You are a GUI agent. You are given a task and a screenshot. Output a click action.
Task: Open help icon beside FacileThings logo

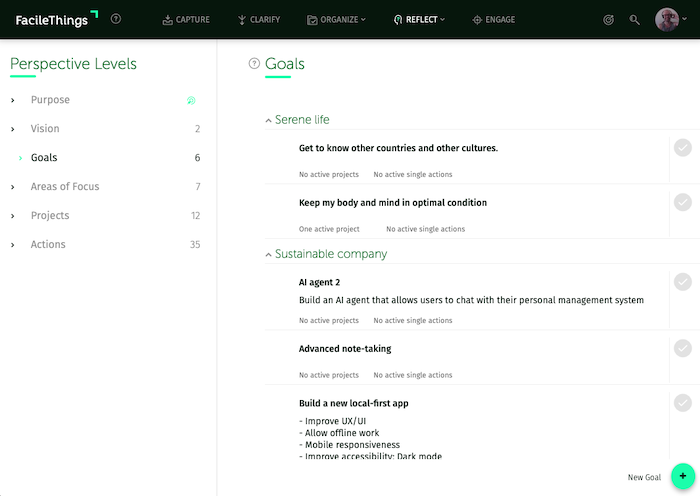point(116,19)
